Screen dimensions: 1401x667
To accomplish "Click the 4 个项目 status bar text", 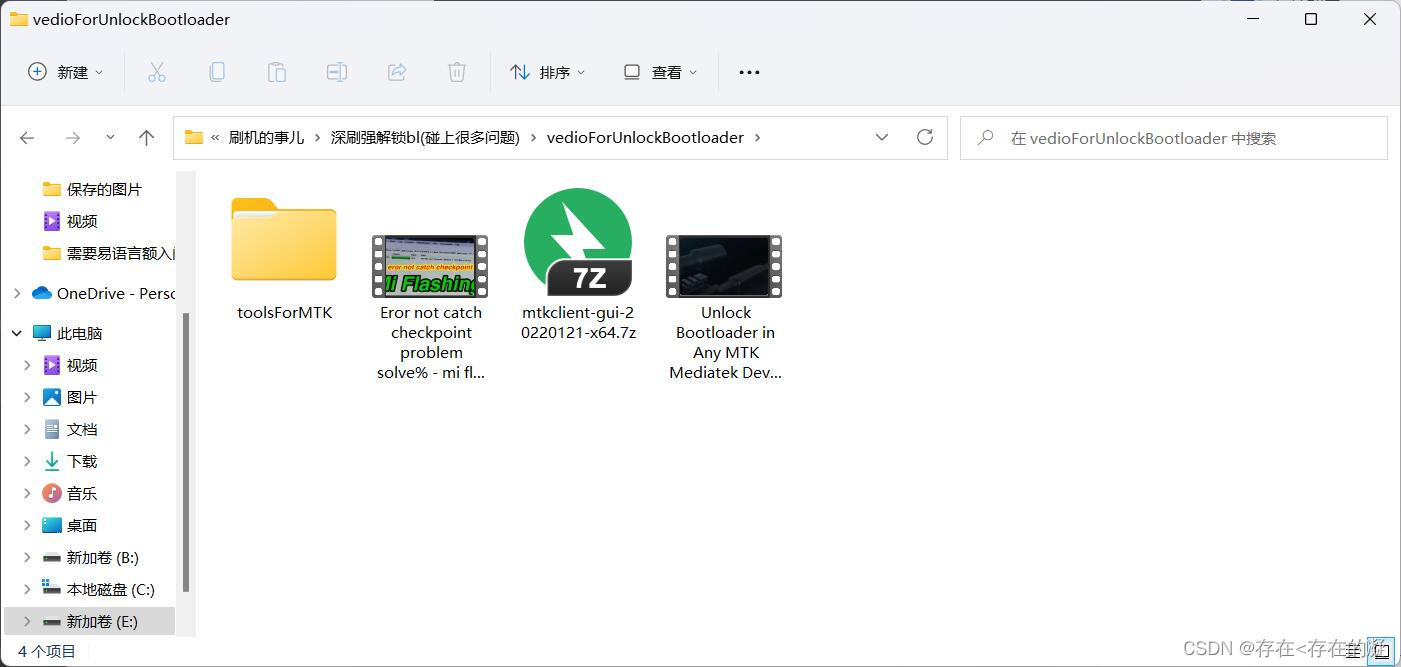I will (x=47, y=651).
